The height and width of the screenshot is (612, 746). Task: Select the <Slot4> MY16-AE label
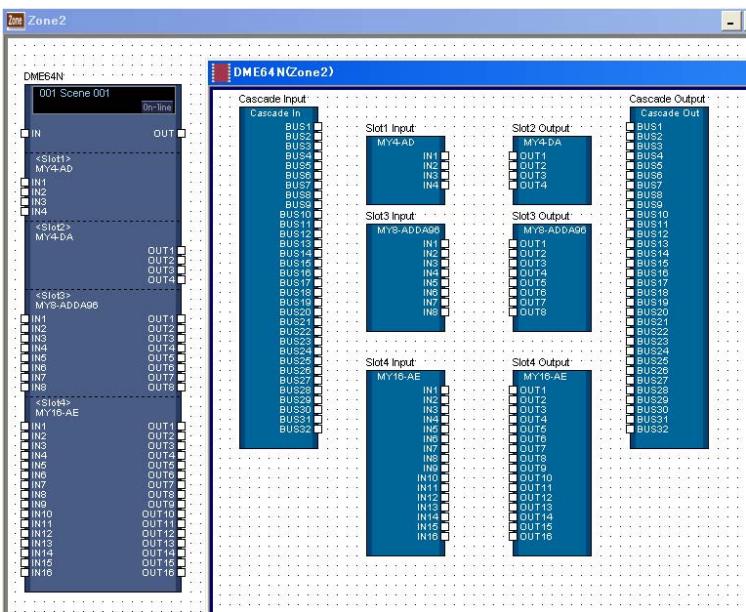(57, 408)
